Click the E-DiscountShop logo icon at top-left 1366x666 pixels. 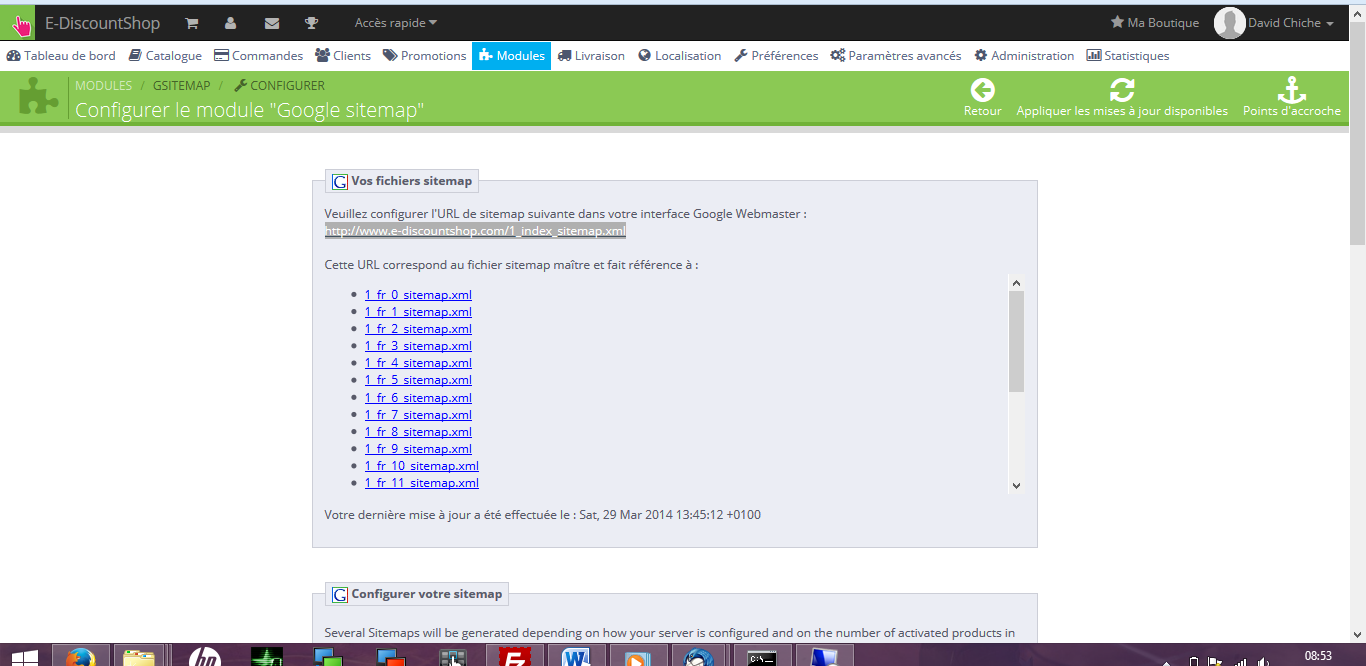pyautogui.click(x=20, y=23)
